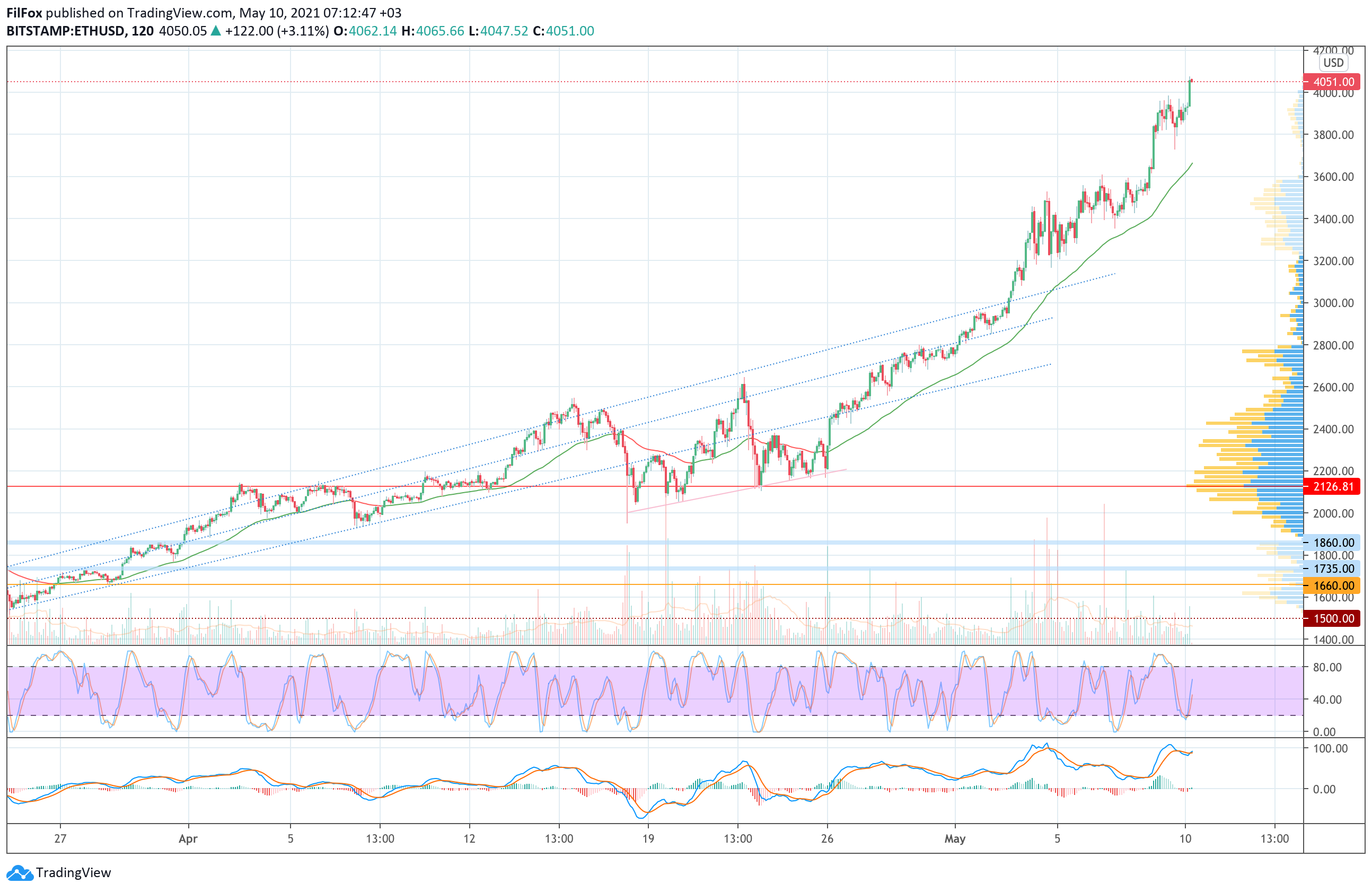Image resolution: width=1372 pixels, height=892 pixels.
Task: Click the dark red 1500.00 level label
Action: 1333,619
